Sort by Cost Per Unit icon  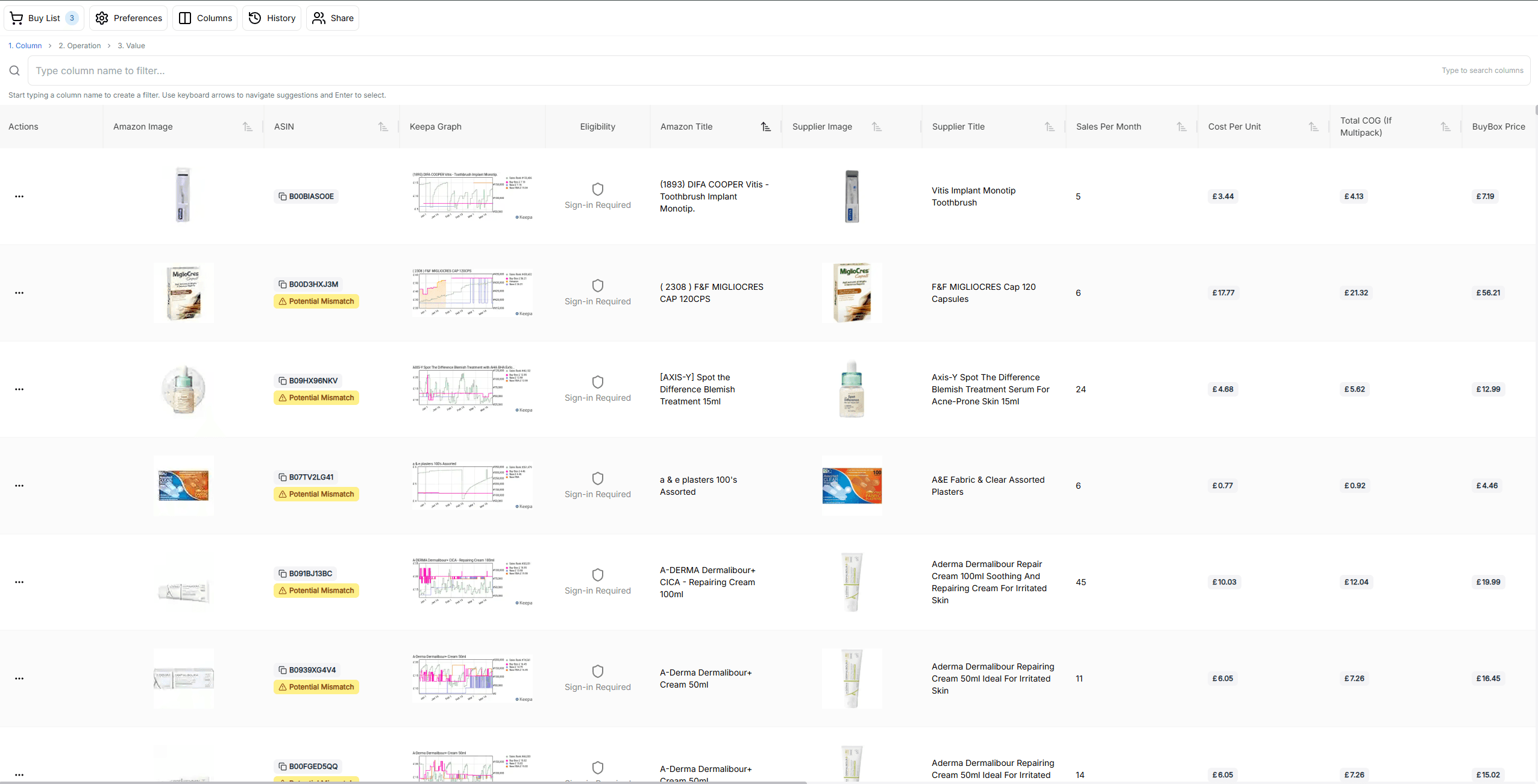(1314, 127)
